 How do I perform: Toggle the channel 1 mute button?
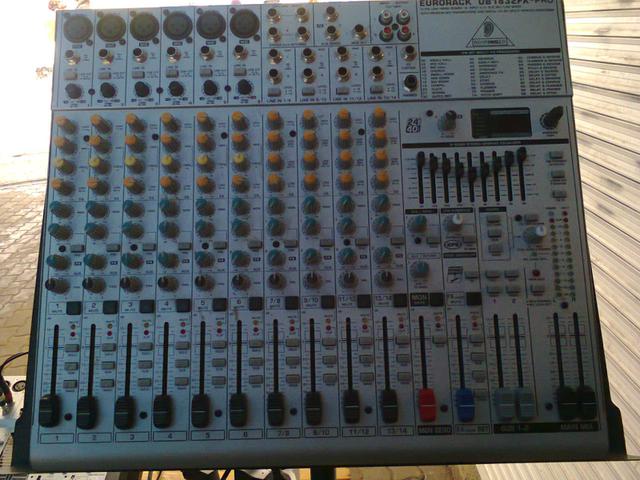pos(75,307)
